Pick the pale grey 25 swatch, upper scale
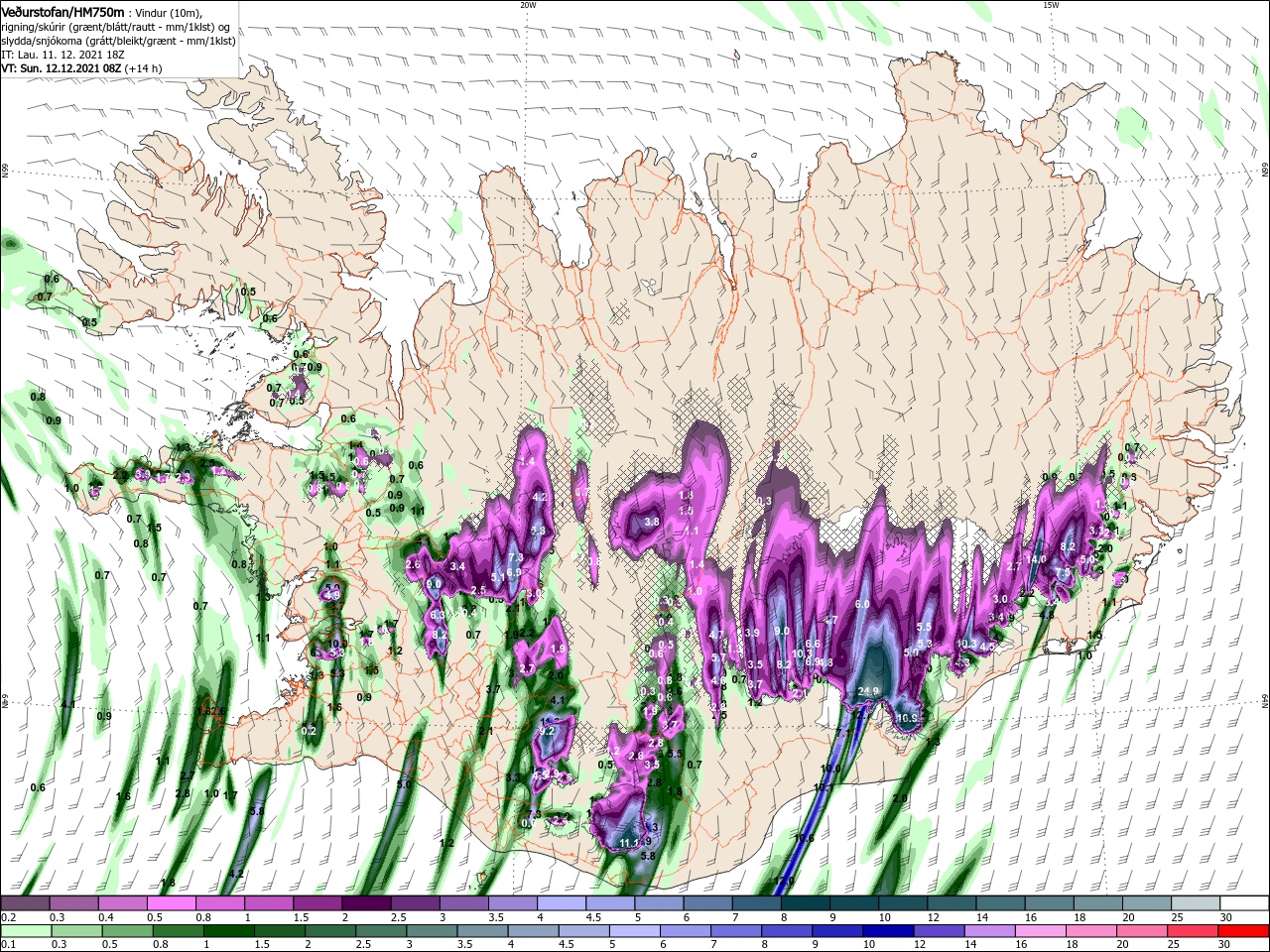This screenshot has width=1270, height=952. click(1196, 903)
